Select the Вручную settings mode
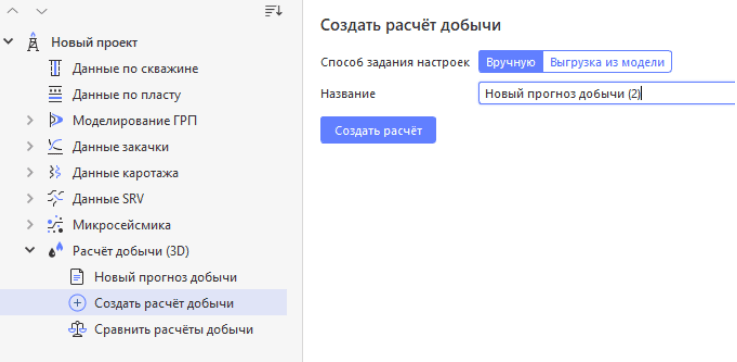 pos(510,62)
